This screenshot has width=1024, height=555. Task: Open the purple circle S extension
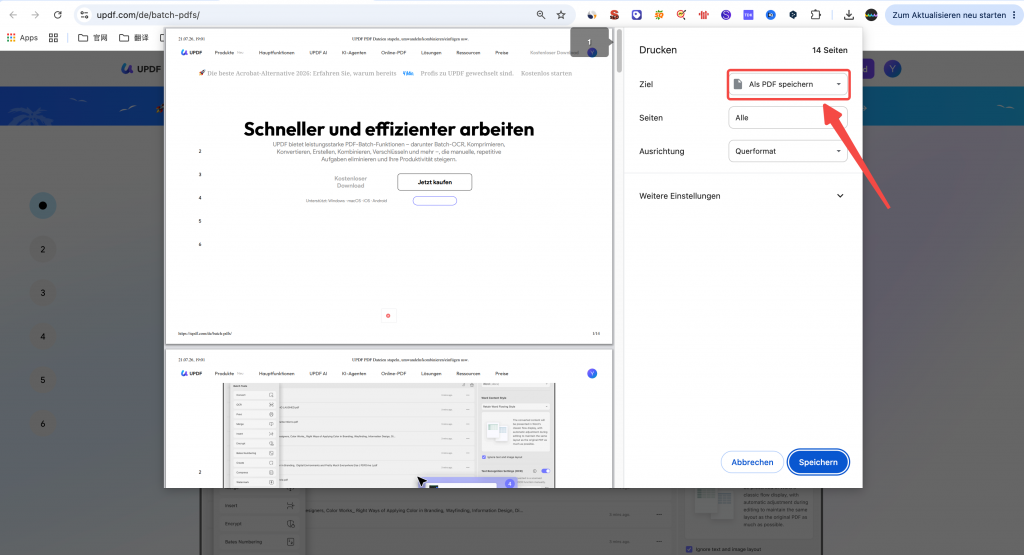click(726, 14)
